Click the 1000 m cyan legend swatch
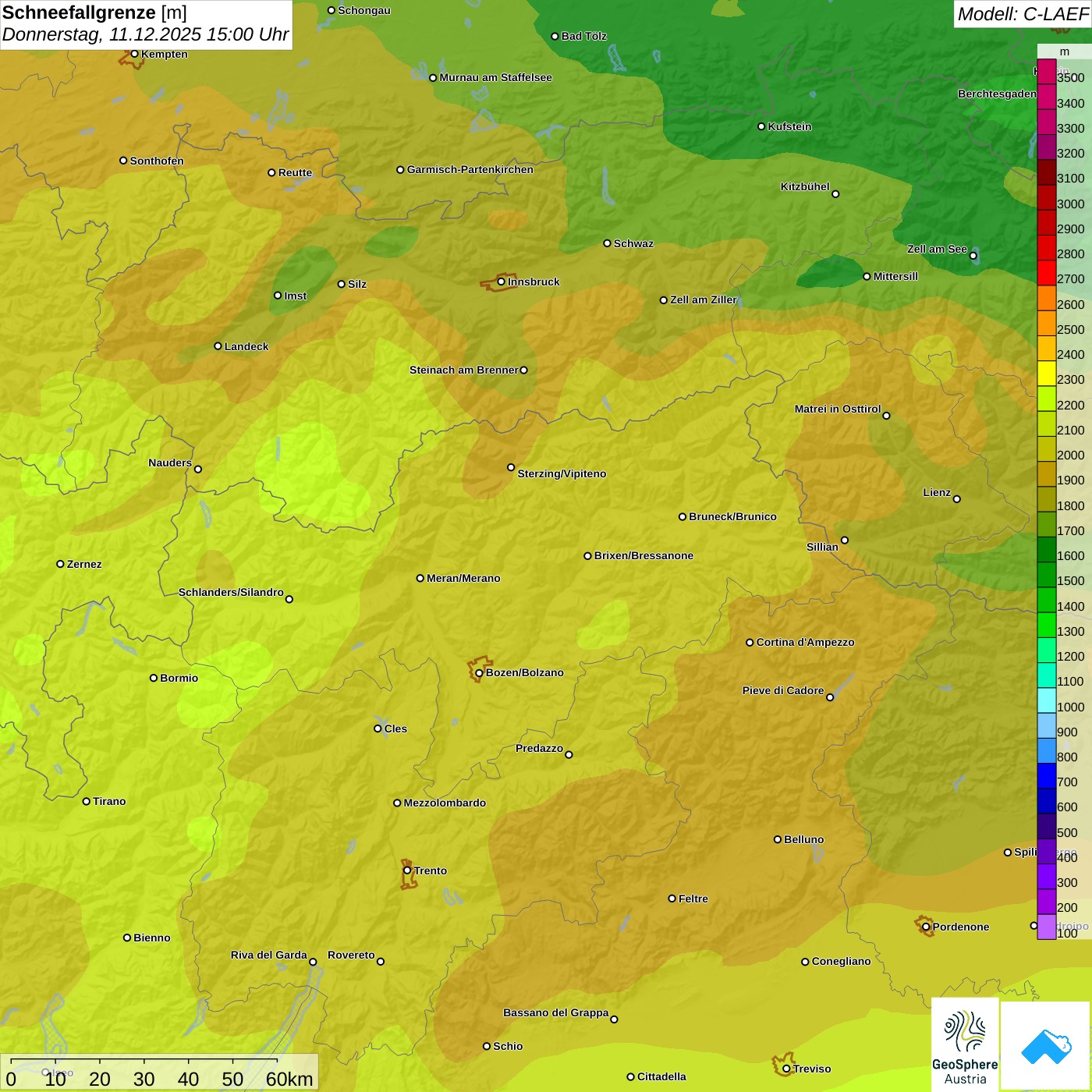The height and width of the screenshot is (1092, 1092). point(1047,700)
